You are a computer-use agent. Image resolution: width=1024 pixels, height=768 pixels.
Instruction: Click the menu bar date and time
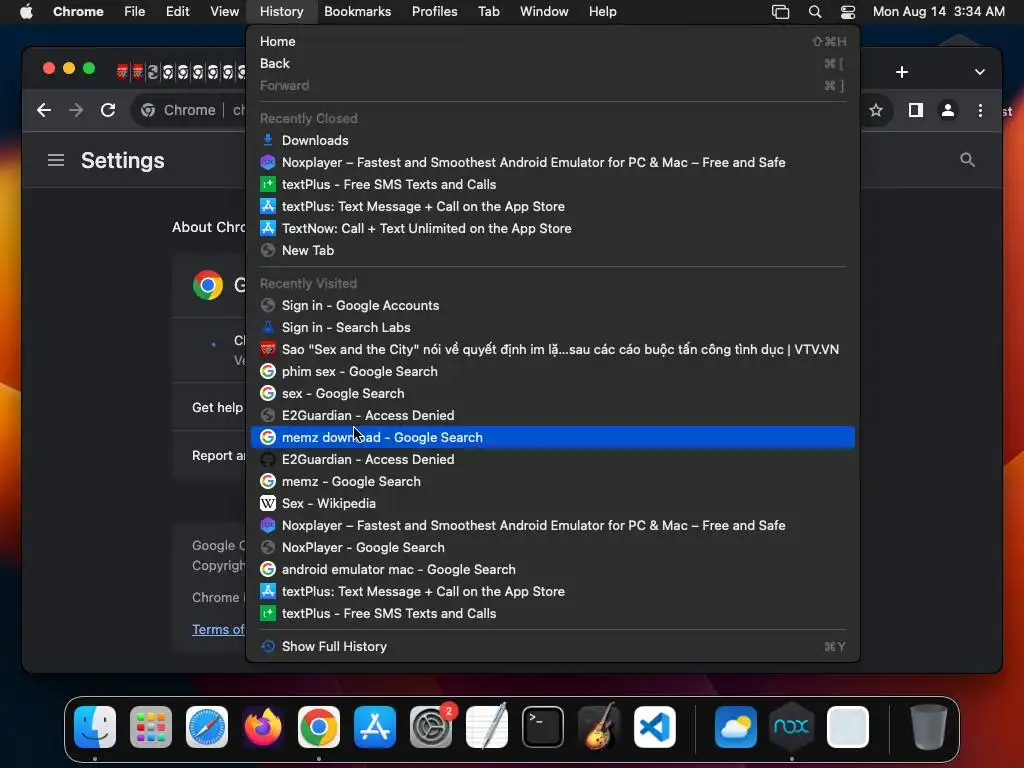[x=938, y=12]
